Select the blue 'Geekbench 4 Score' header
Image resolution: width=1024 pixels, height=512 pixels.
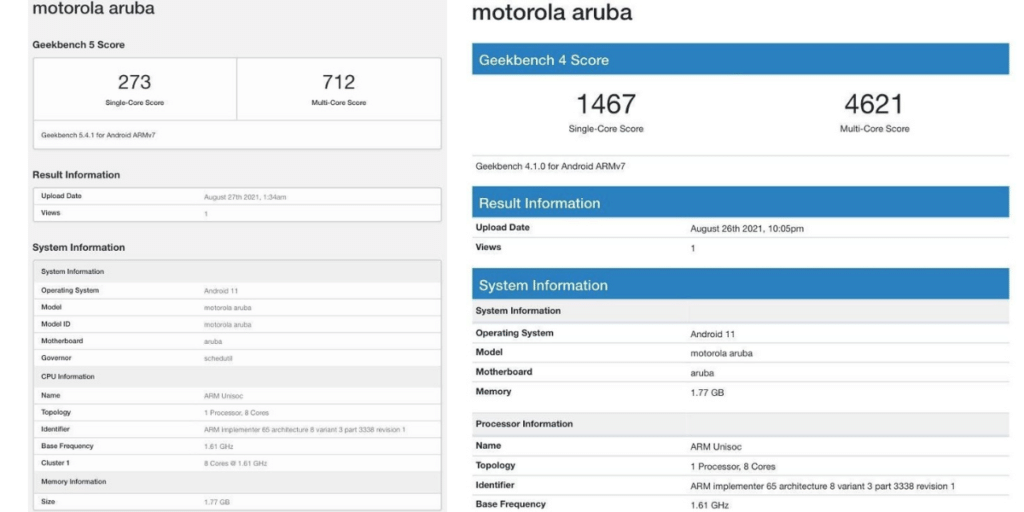pos(741,59)
